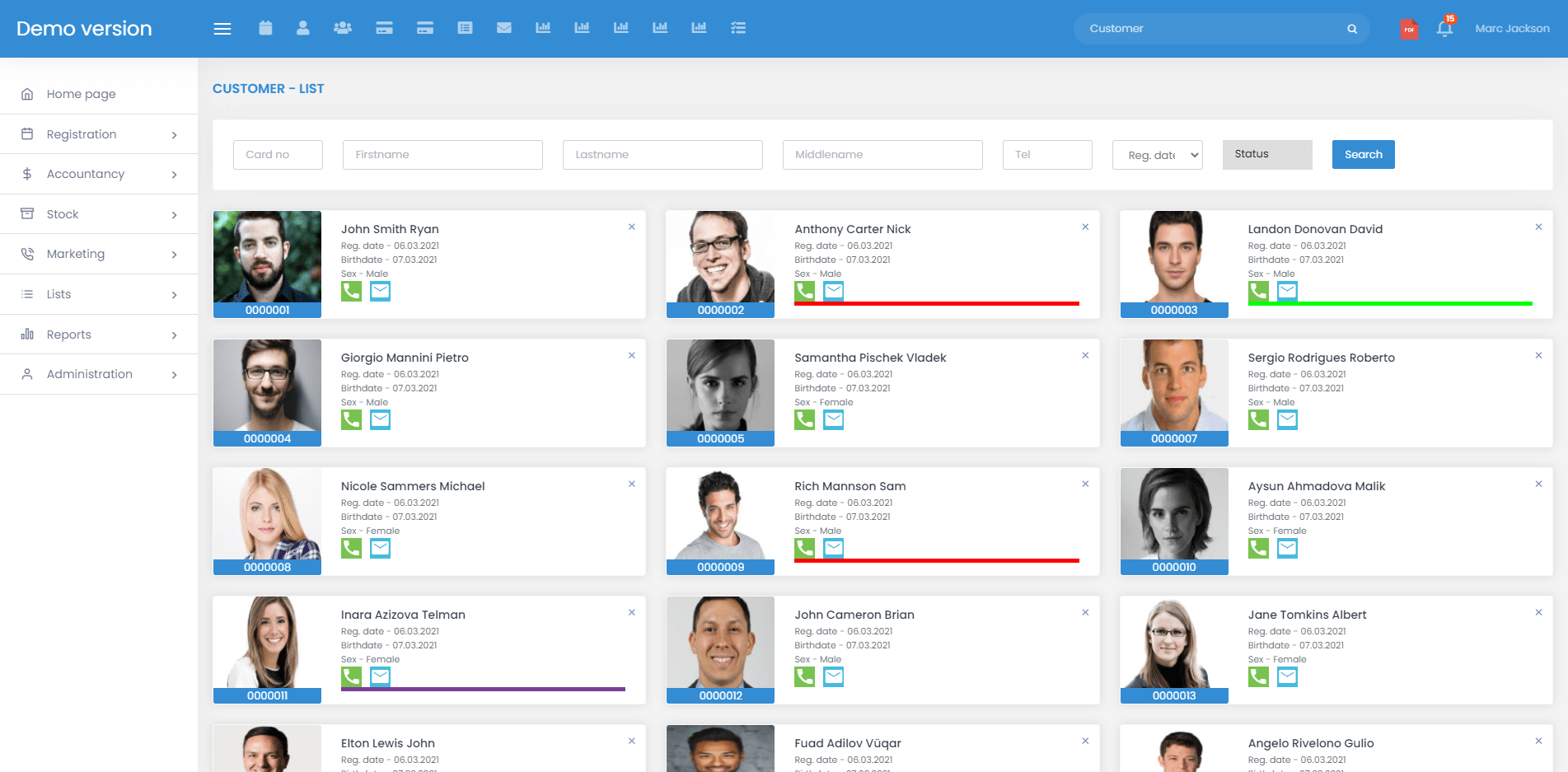Open the users group icon in toolbar
This screenshot has height=772, width=1568.
(x=343, y=28)
